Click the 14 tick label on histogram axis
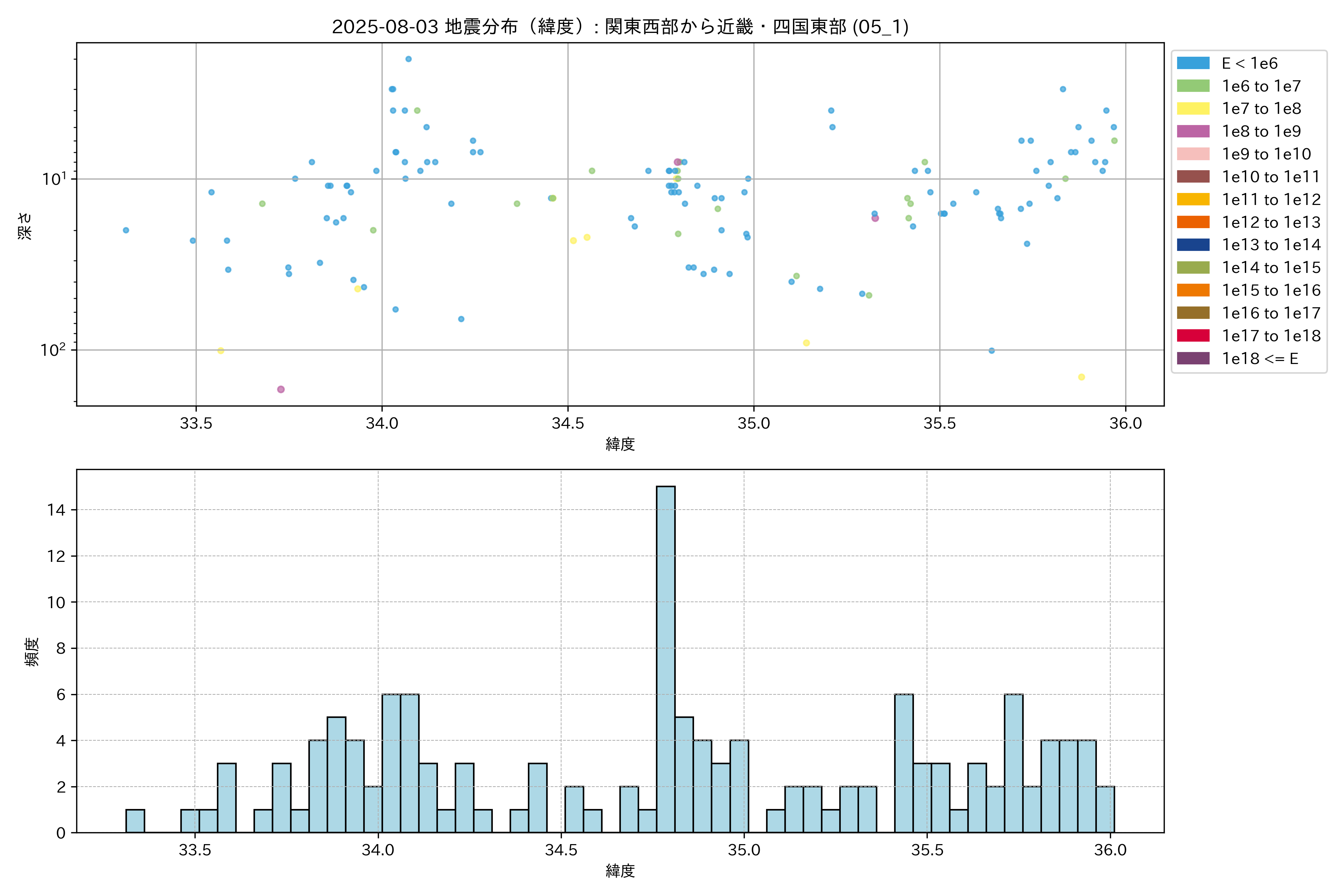The width and height of the screenshot is (1344, 896). point(57,510)
